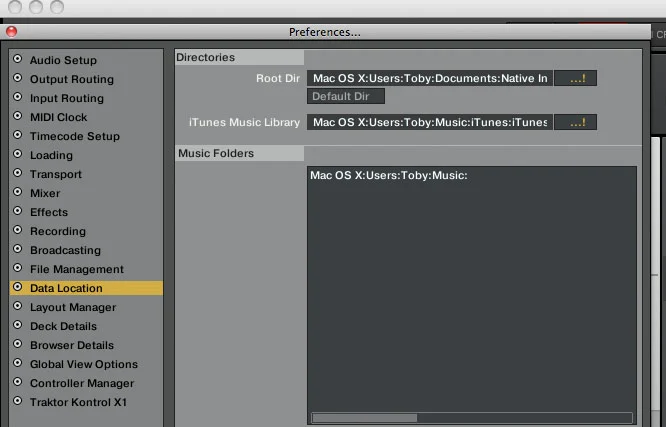This screenshot has height=427, width=666.
Task: Choose the Transport bullet icon
Action: pyautogui.click(x=17, y=174)
